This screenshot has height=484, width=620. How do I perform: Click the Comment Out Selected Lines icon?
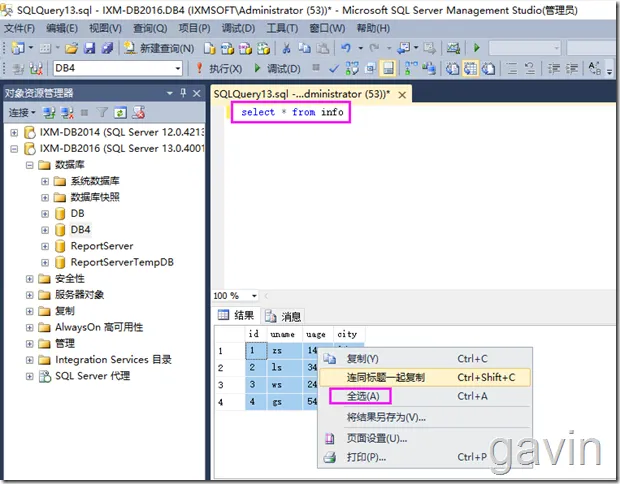(x=512, y=69)
